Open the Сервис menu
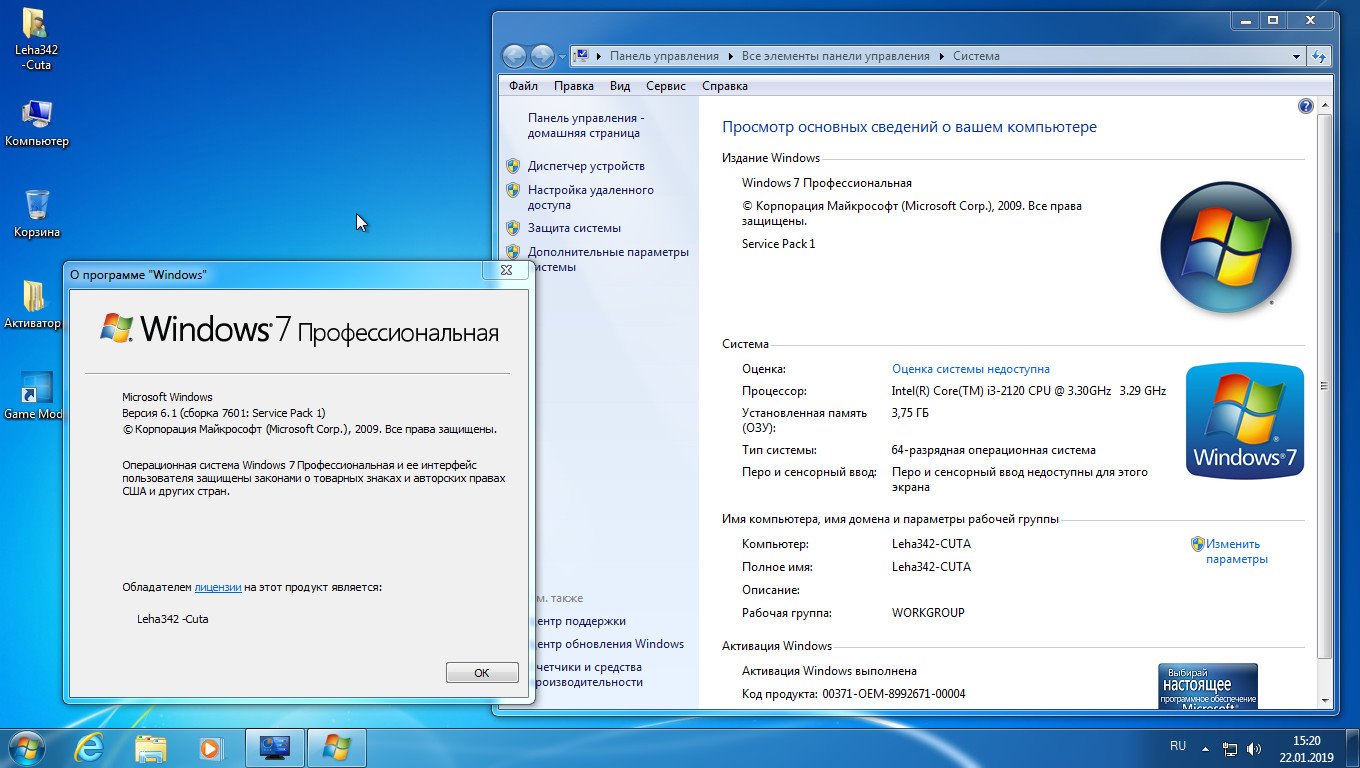The image size is (1360, 768). coord(666,86)
